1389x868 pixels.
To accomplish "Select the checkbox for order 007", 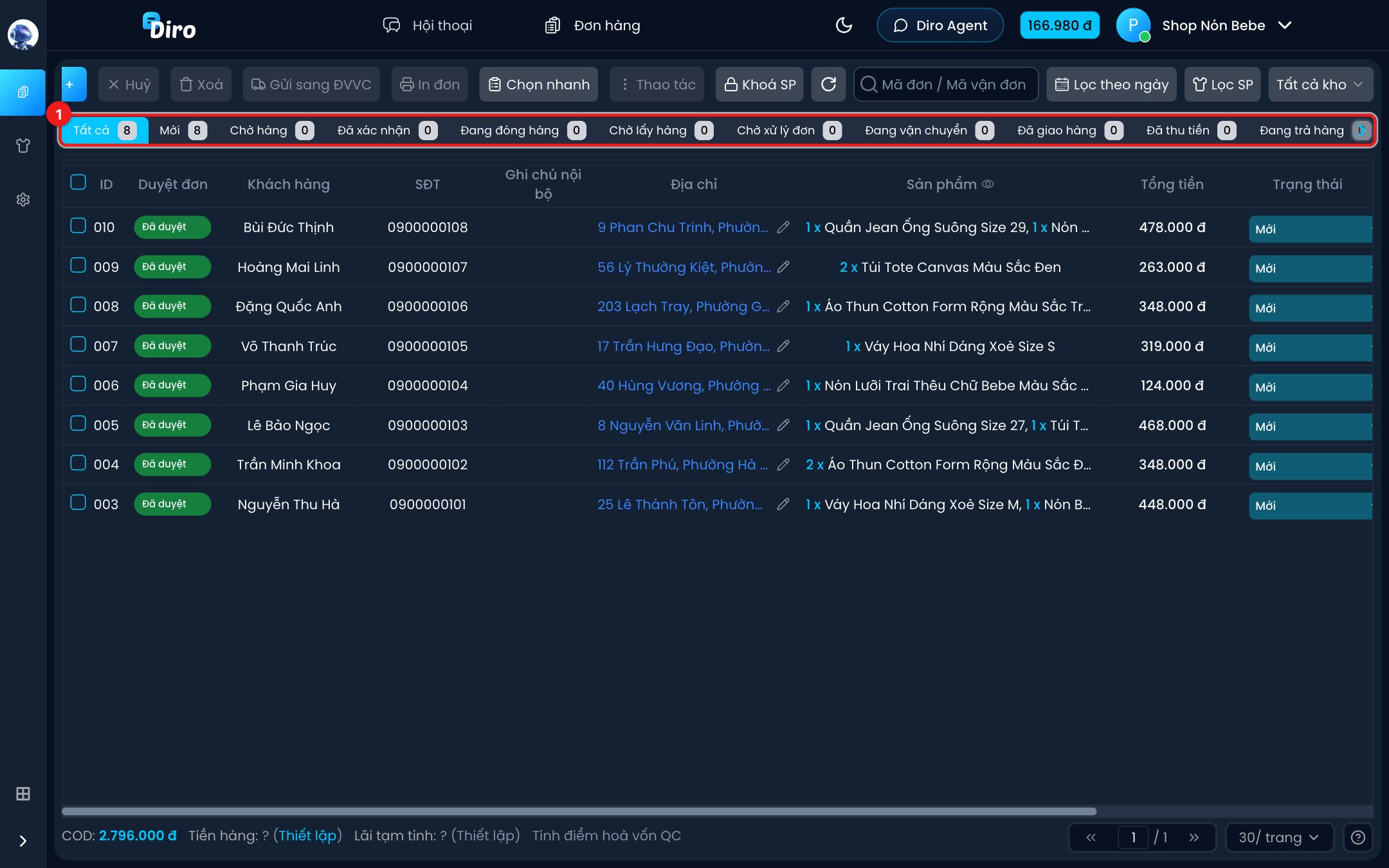I will coord(78,344).
